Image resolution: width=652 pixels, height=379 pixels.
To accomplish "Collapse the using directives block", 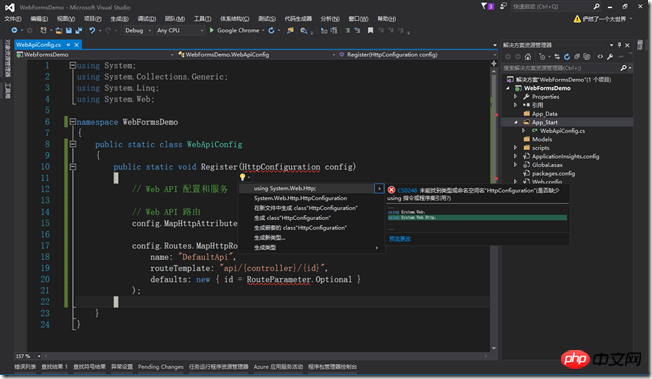I will coord(73,65).
